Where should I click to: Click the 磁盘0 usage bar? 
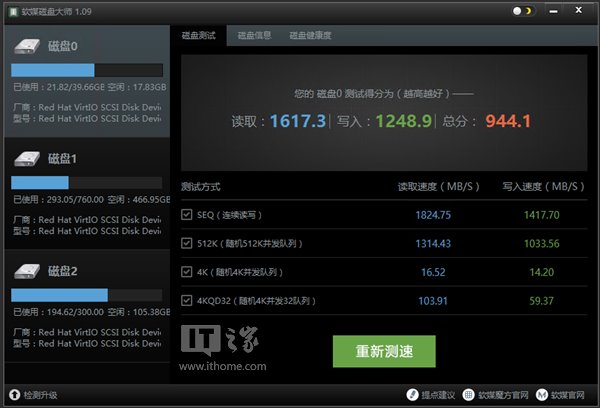[x=87, y=70]
